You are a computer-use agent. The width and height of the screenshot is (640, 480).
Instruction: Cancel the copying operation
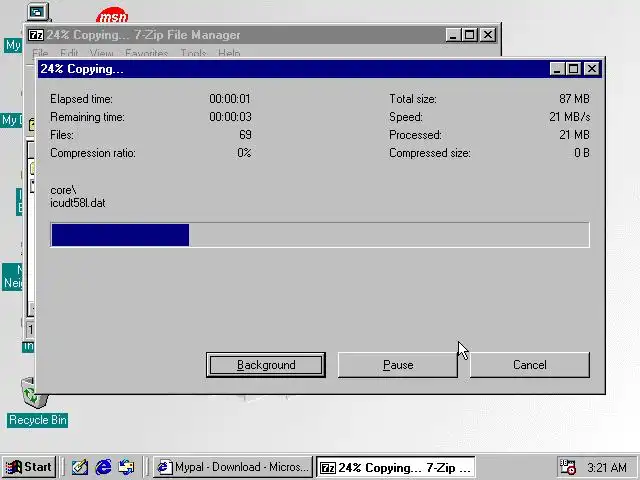point(529,365)
